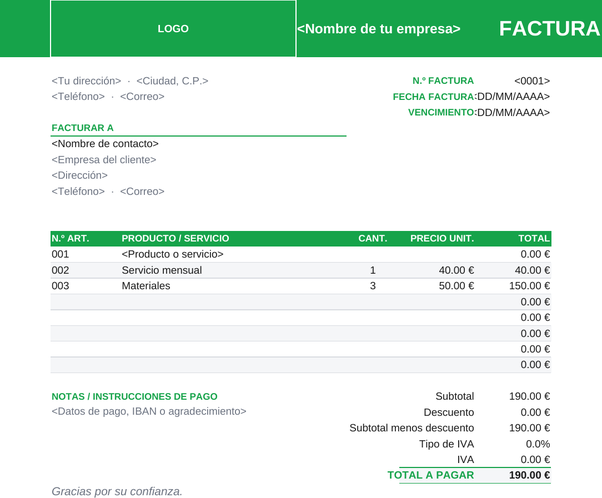
Task: Click the LOGO placeholder box
Action: coord(173,28)
